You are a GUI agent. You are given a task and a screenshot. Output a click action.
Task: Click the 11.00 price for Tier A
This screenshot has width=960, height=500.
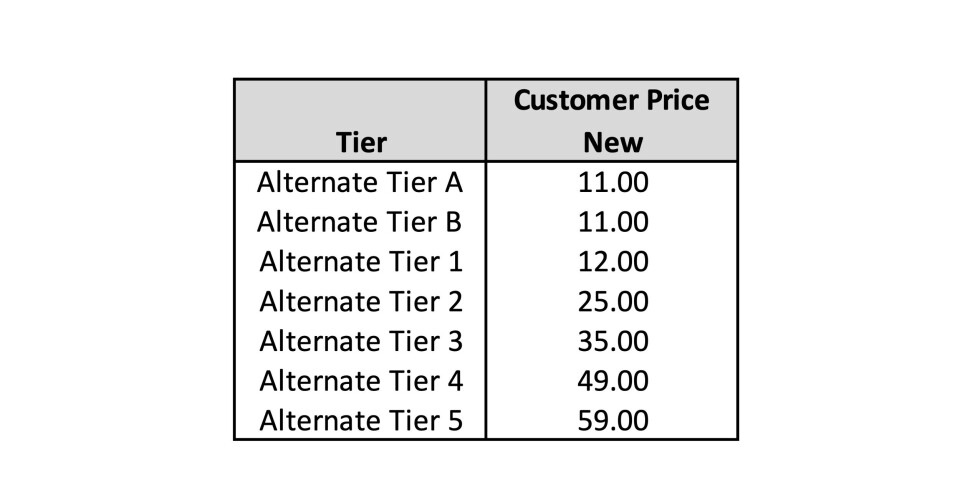coord(613,182)
